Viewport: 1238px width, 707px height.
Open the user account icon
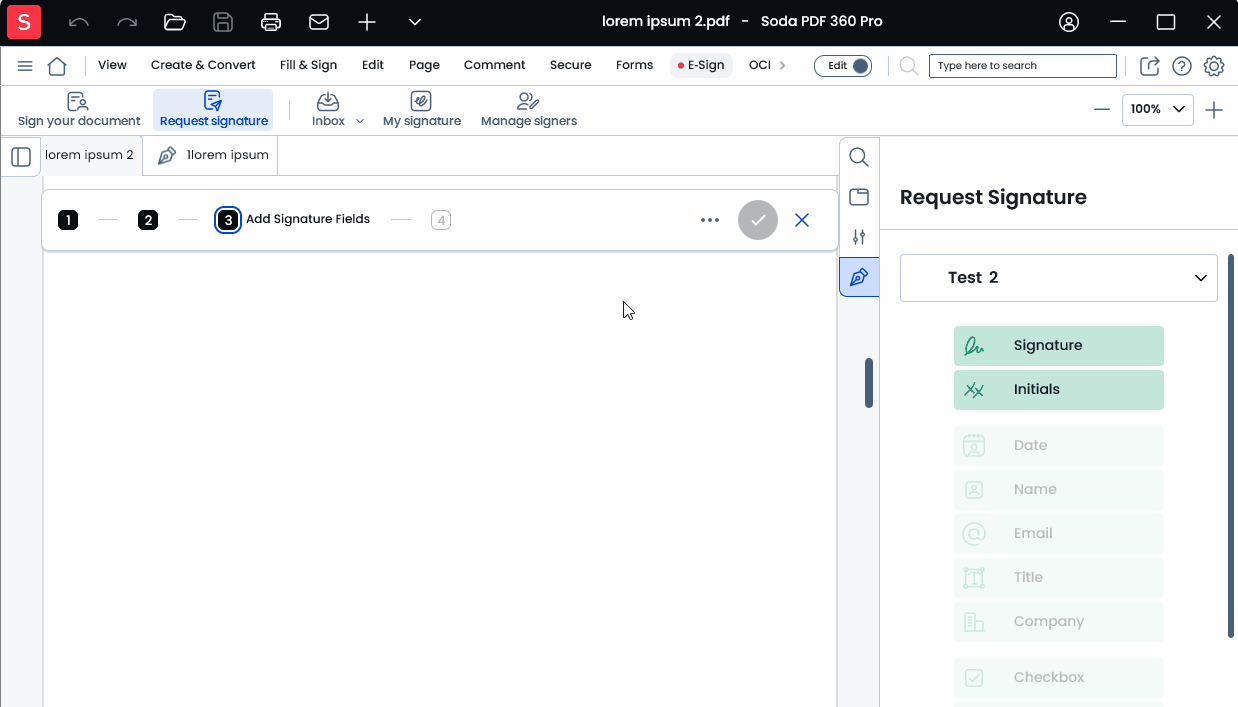[1069, 22]
